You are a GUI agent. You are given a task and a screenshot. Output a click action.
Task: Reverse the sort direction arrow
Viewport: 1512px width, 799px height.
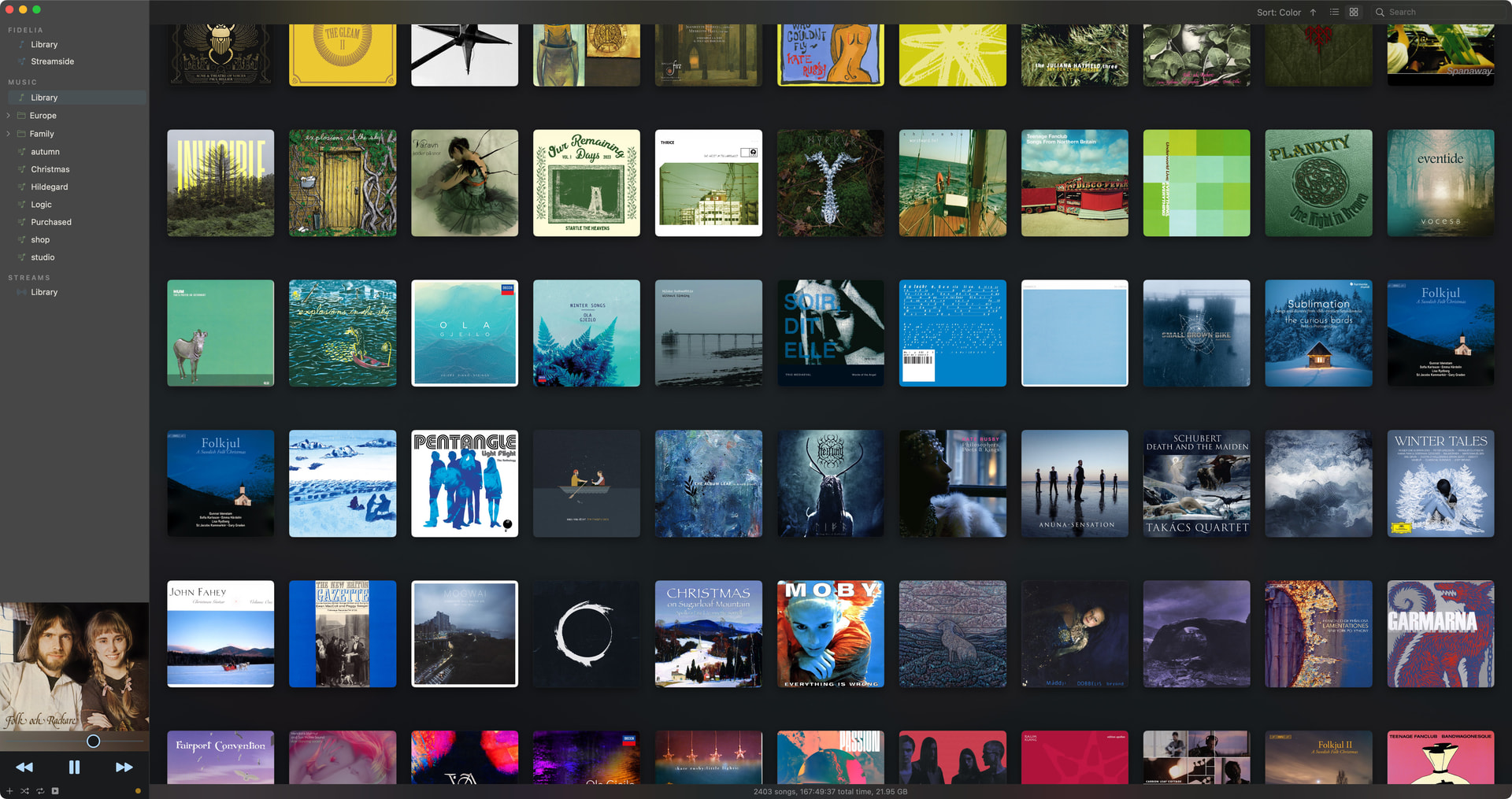click(x=1313, y=12)
